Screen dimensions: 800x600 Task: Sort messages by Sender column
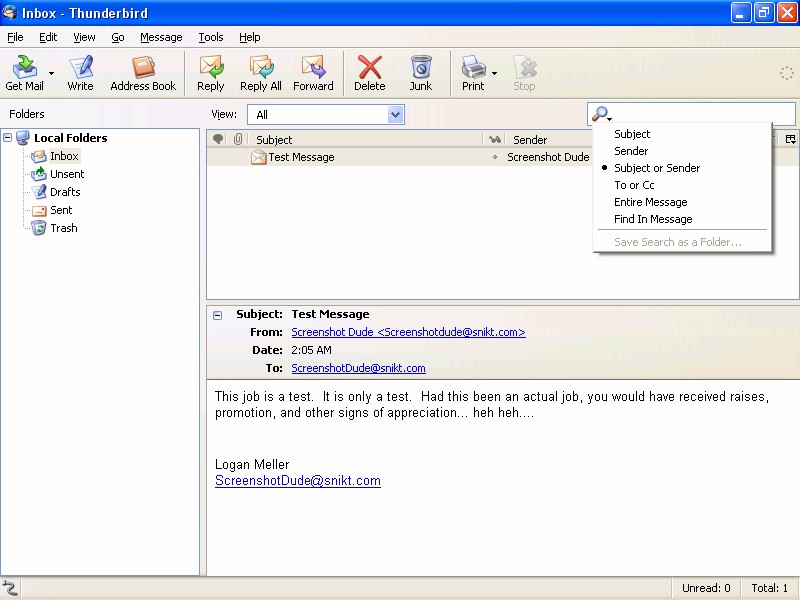pos(550,139)
